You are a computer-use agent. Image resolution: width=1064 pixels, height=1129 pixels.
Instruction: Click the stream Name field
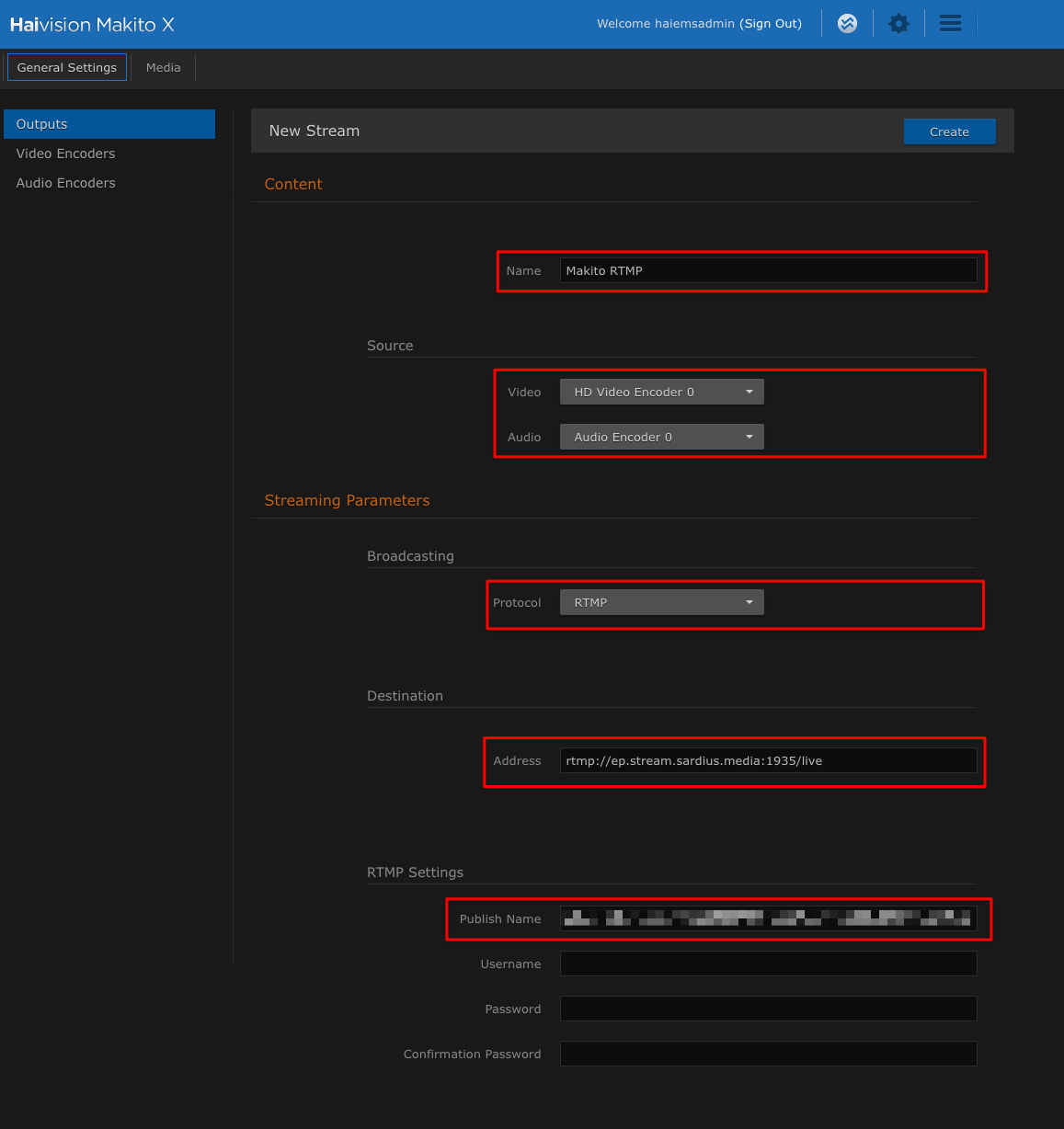(768, 270)
